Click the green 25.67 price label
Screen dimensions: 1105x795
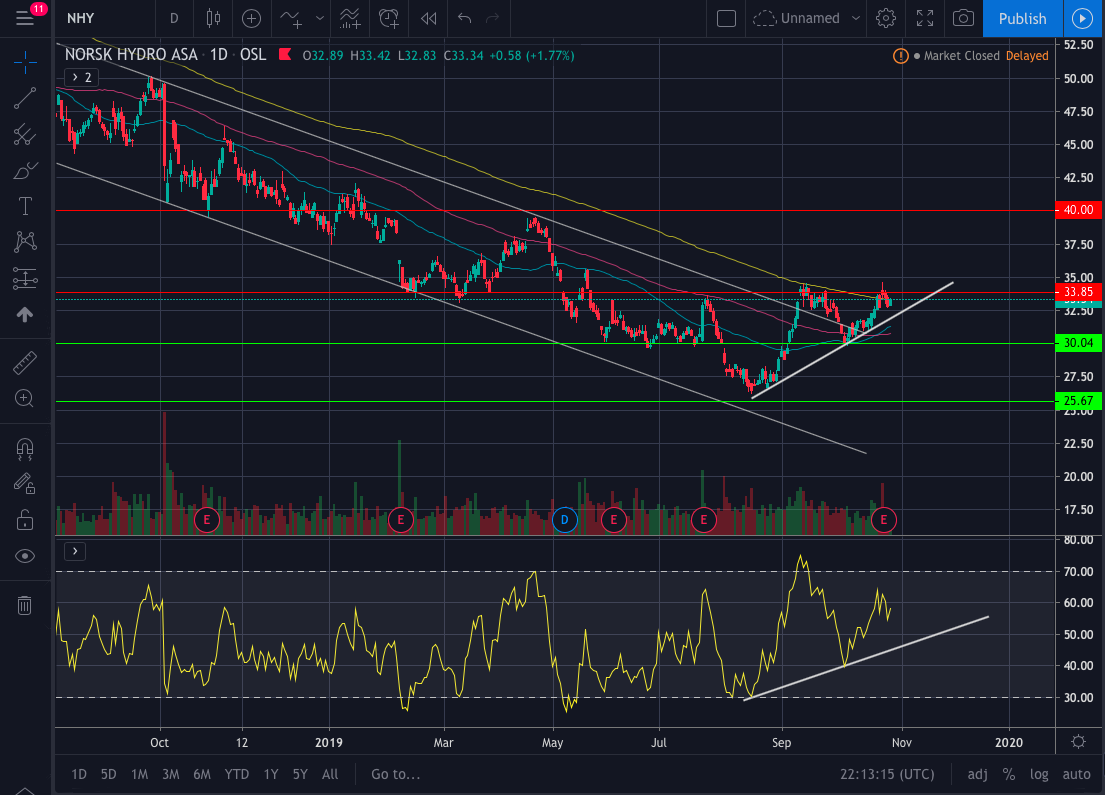pyautogui.click(x=1079, y=401)
